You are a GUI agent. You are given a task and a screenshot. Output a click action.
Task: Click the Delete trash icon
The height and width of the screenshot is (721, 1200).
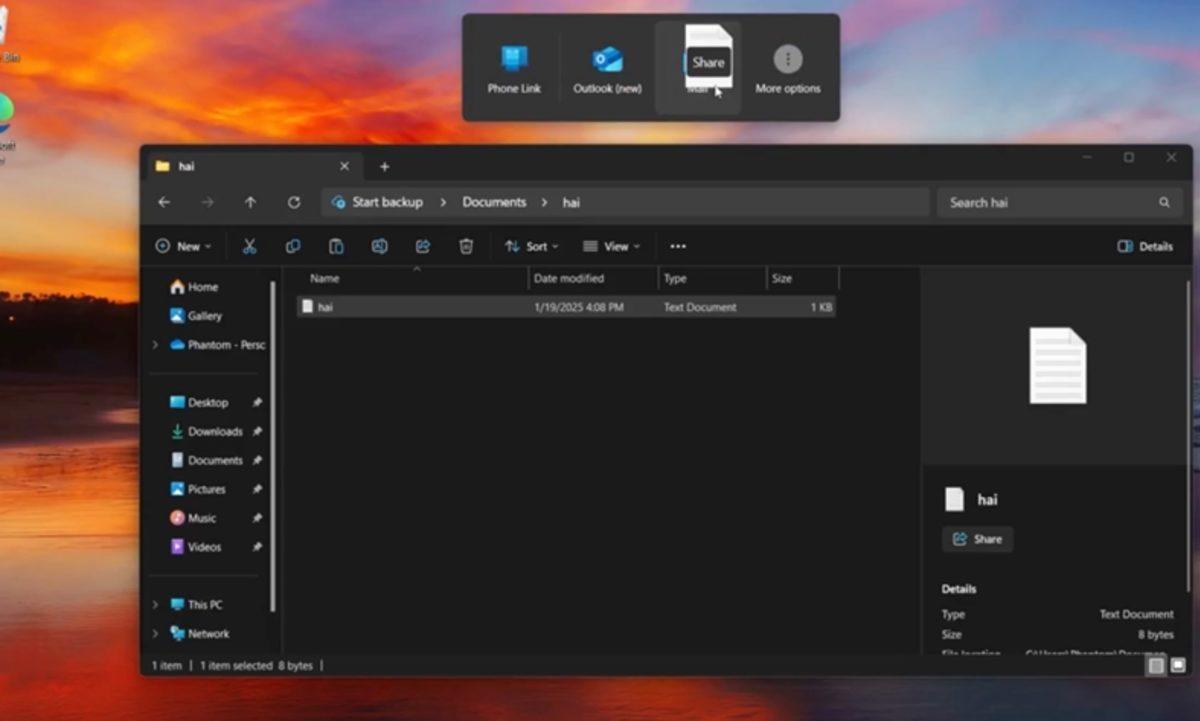[465, 246]
